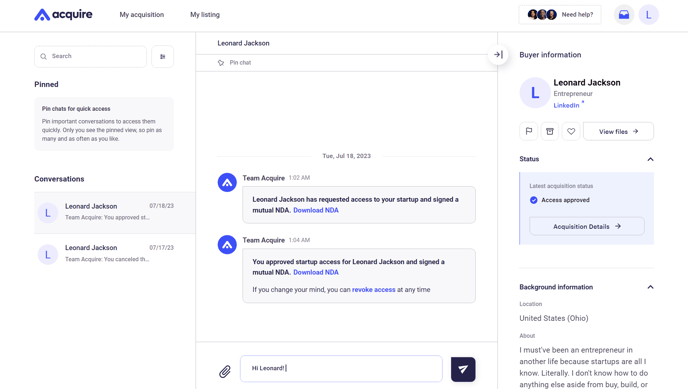Click Leonard Jackson chat header name
Image resolution: width=688 pixels, height=389 pixels.
click(x=244, y=43)
